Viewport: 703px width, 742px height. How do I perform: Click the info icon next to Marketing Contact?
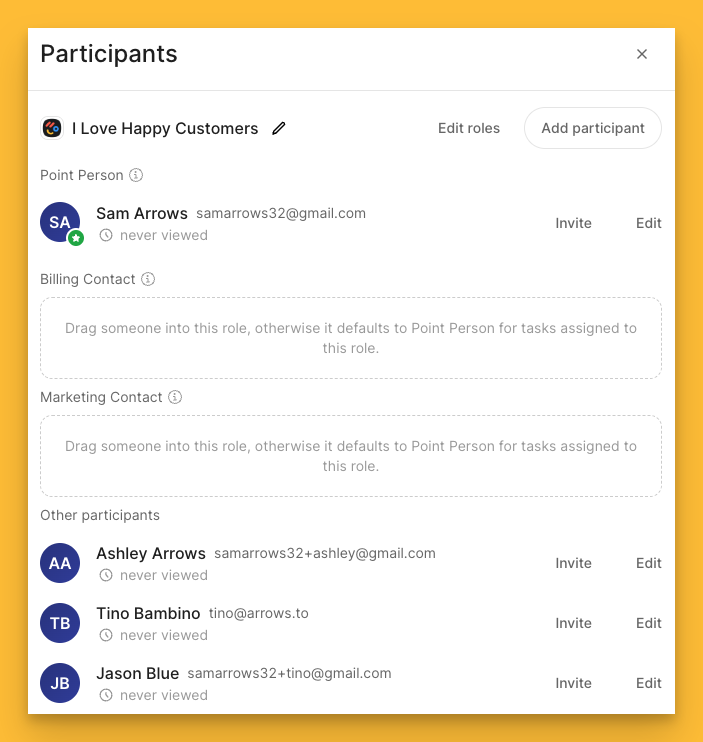click(175, 397)
